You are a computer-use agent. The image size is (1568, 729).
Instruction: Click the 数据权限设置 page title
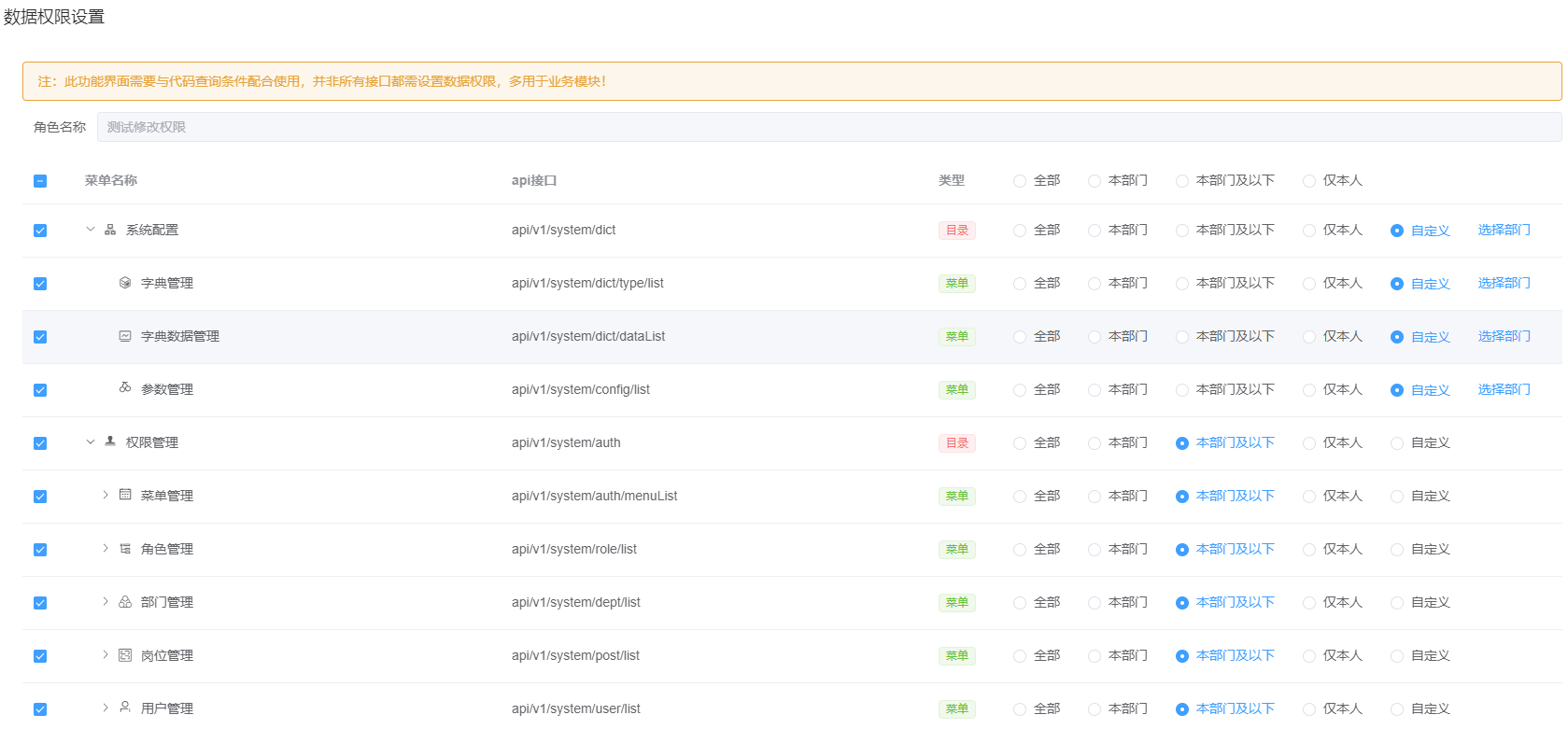click(x=54, y=17)
